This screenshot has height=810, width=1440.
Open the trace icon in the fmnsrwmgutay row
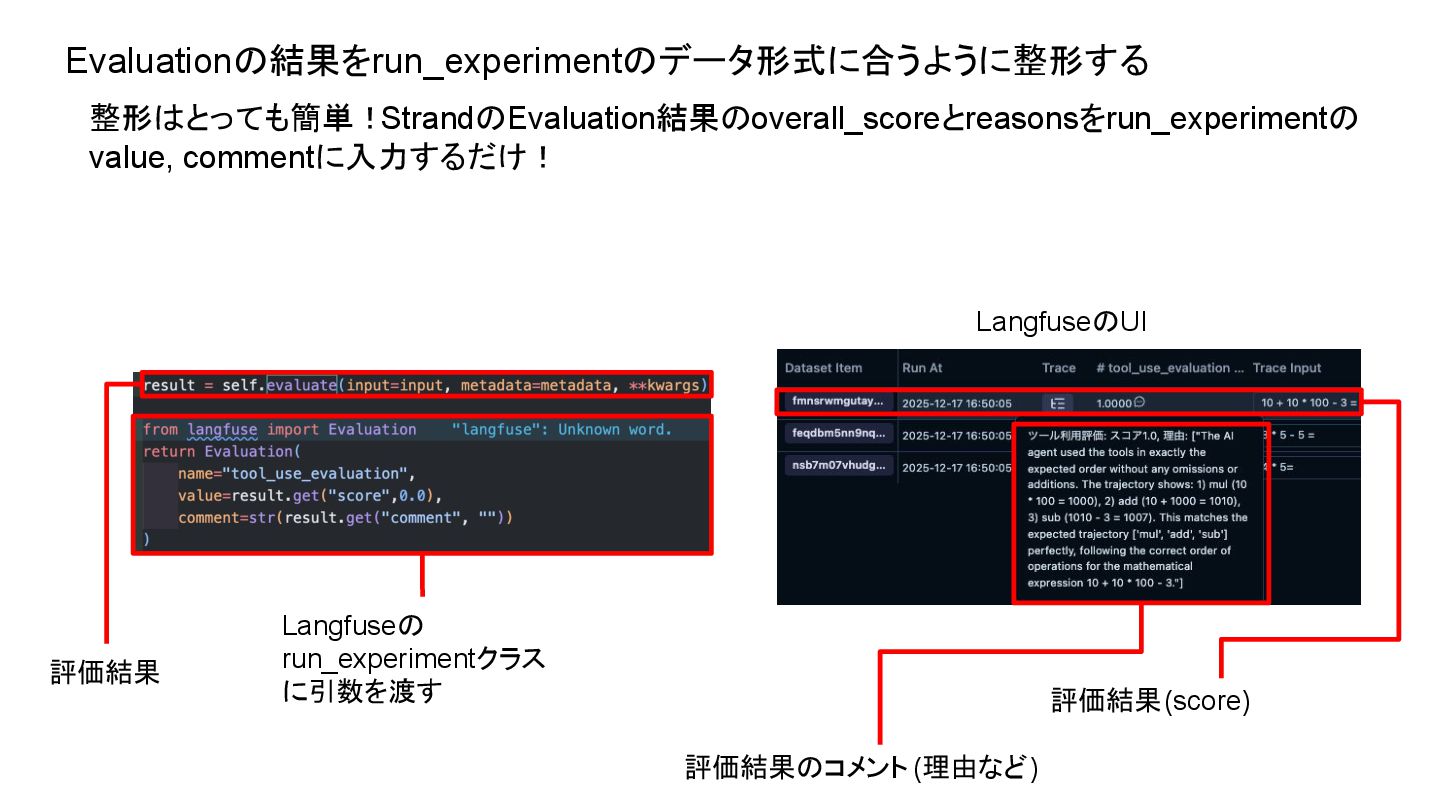tap(1058, 403)
